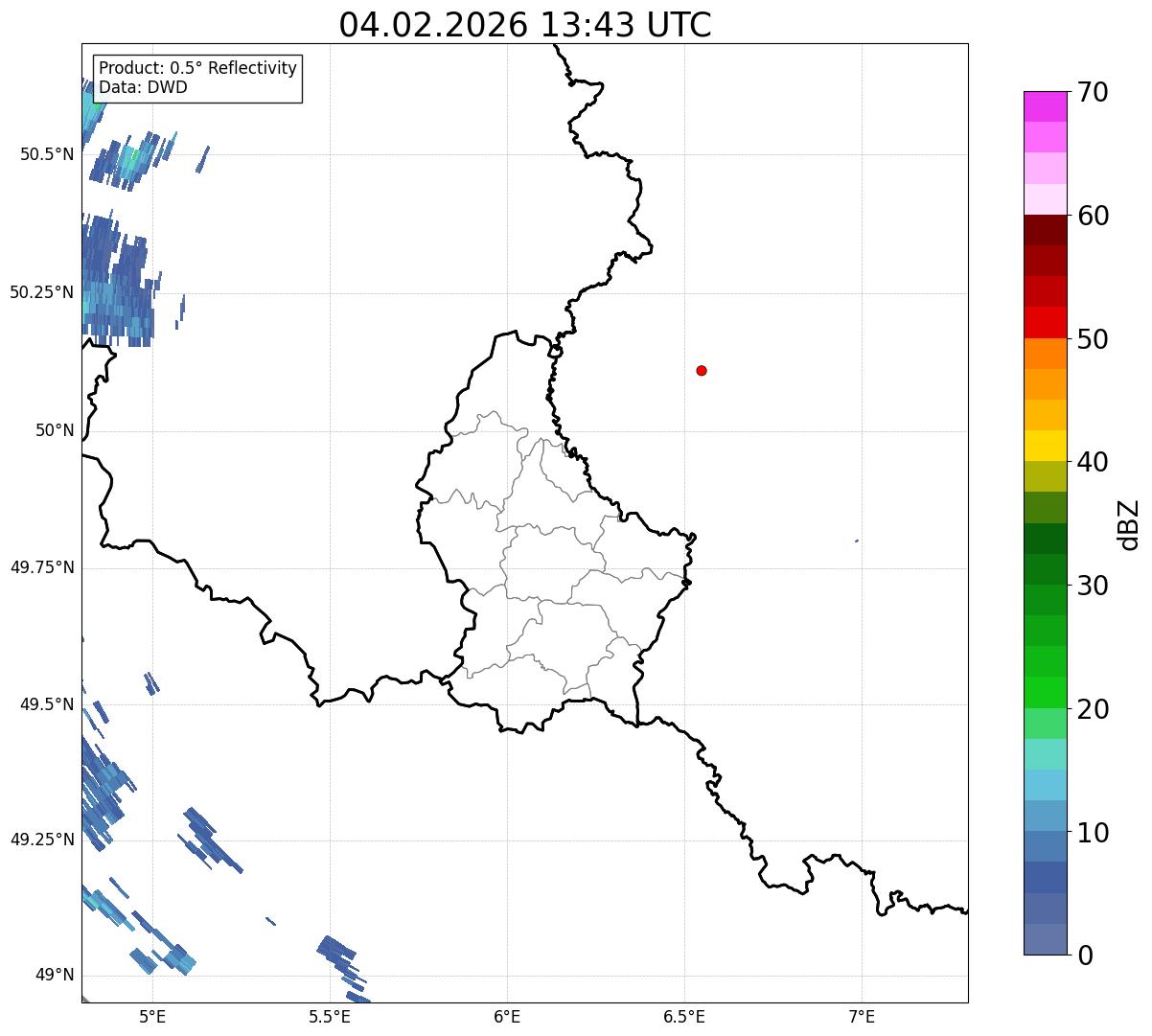Pick the pale pink swatch just above 60 dBZ
Screen dimensions: 1152x1036
tap(1045, 199)
